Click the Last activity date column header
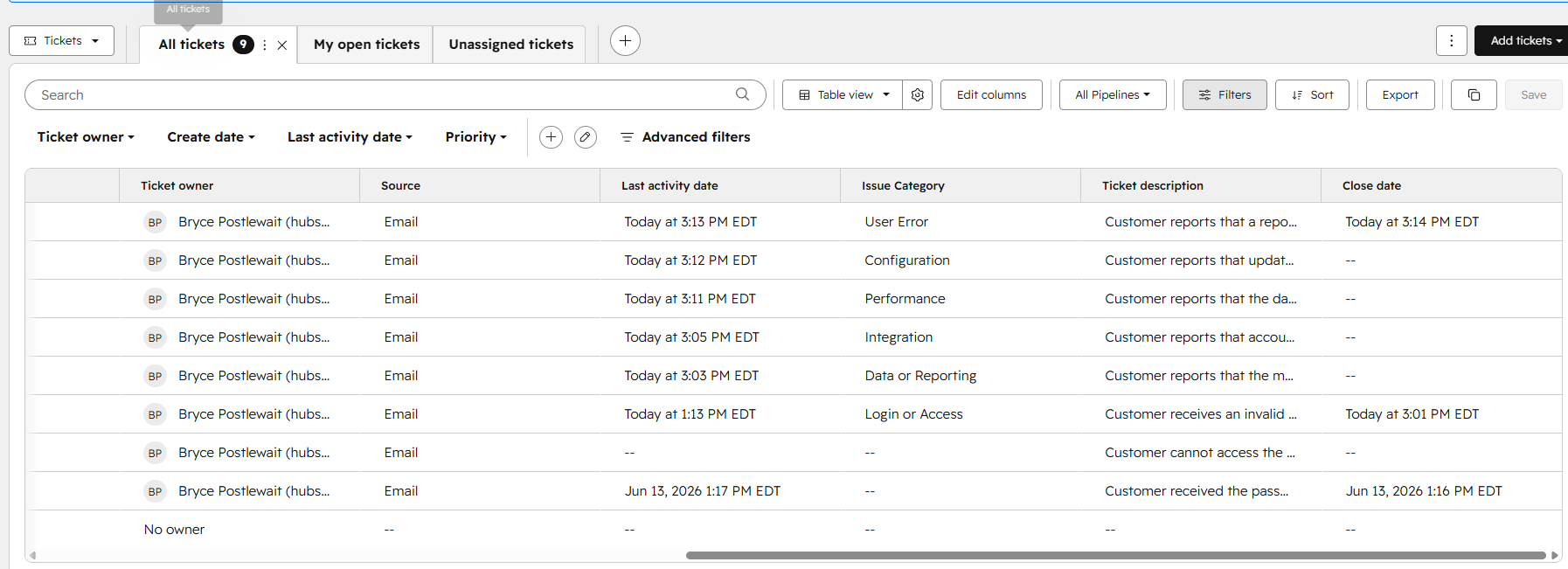Screen dimensions: 1568x569 click(720, 185)
